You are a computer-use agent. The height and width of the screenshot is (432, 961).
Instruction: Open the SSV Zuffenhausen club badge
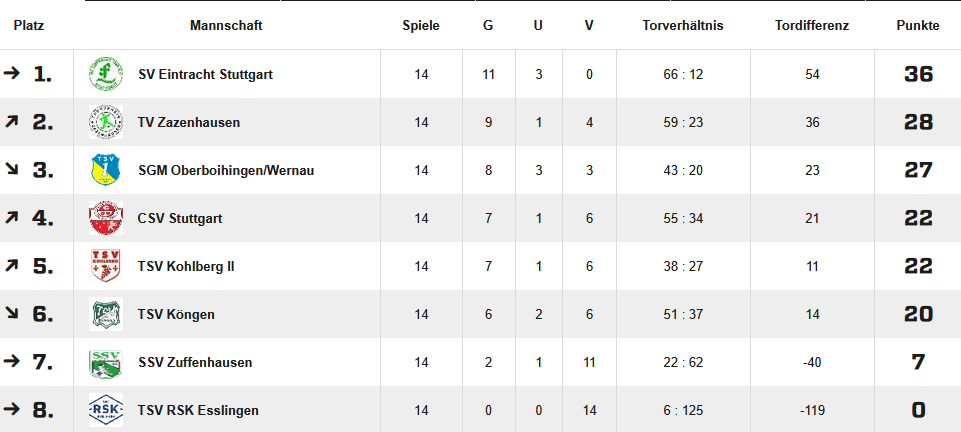coord(105,362)
